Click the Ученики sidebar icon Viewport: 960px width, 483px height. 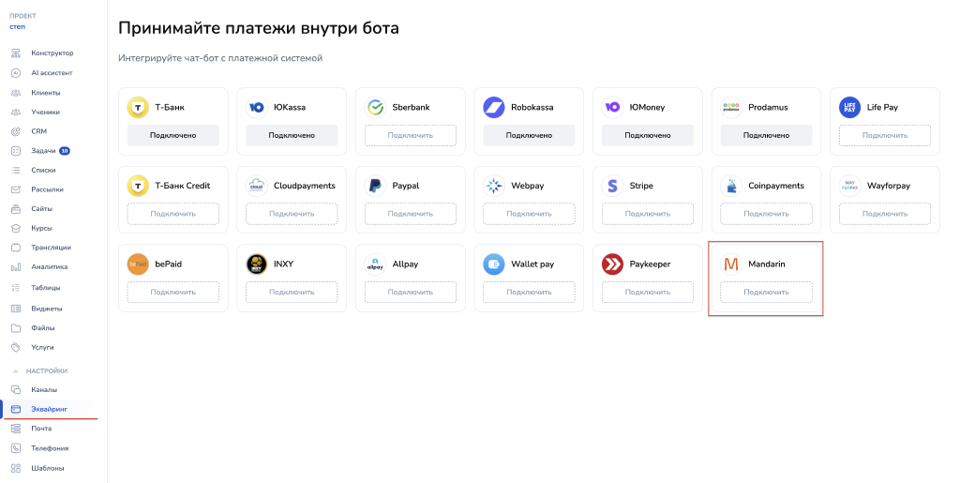[x=16, y=113]
